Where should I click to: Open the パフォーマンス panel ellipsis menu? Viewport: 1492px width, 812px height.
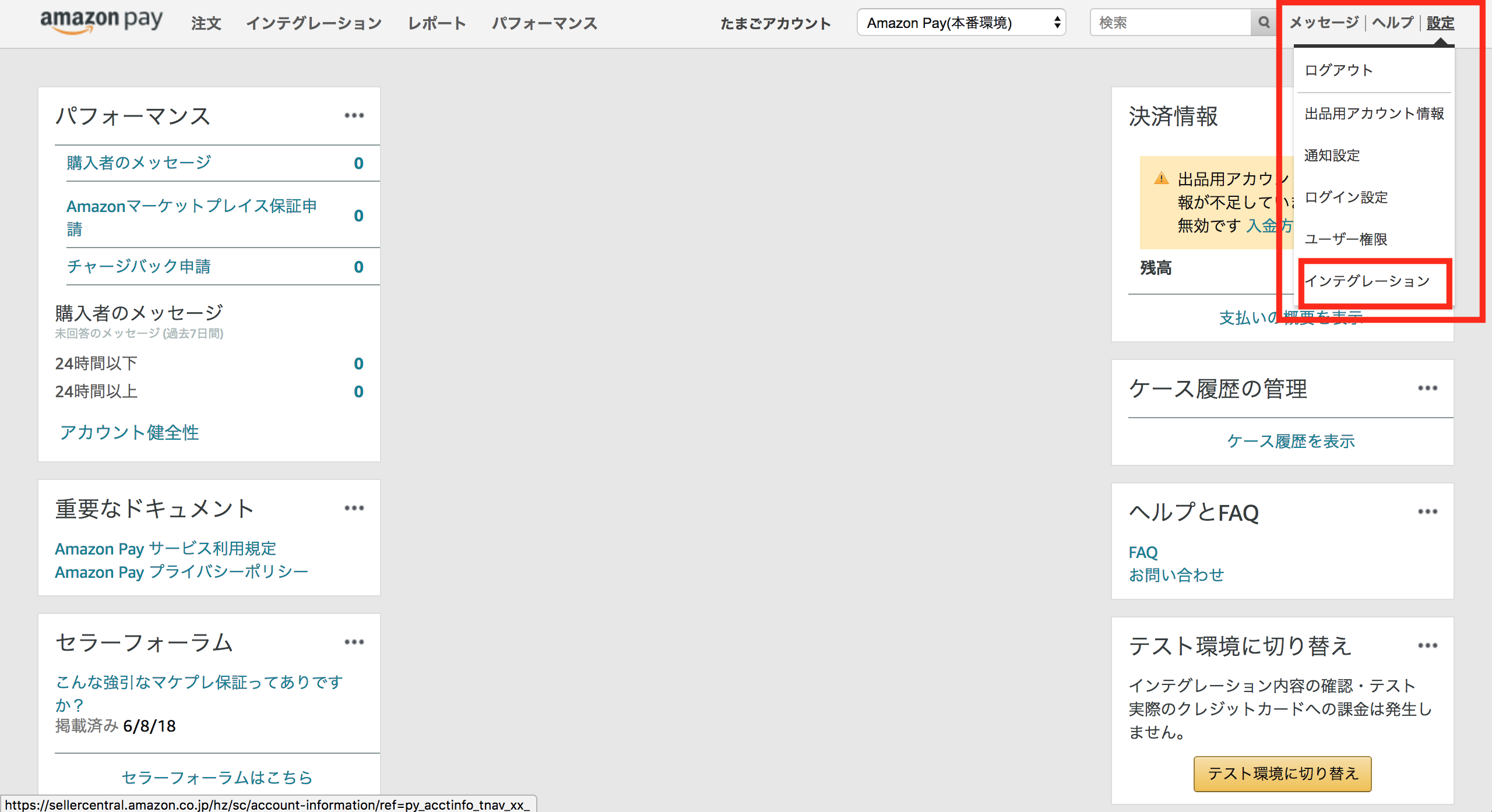tap(355, 116)
